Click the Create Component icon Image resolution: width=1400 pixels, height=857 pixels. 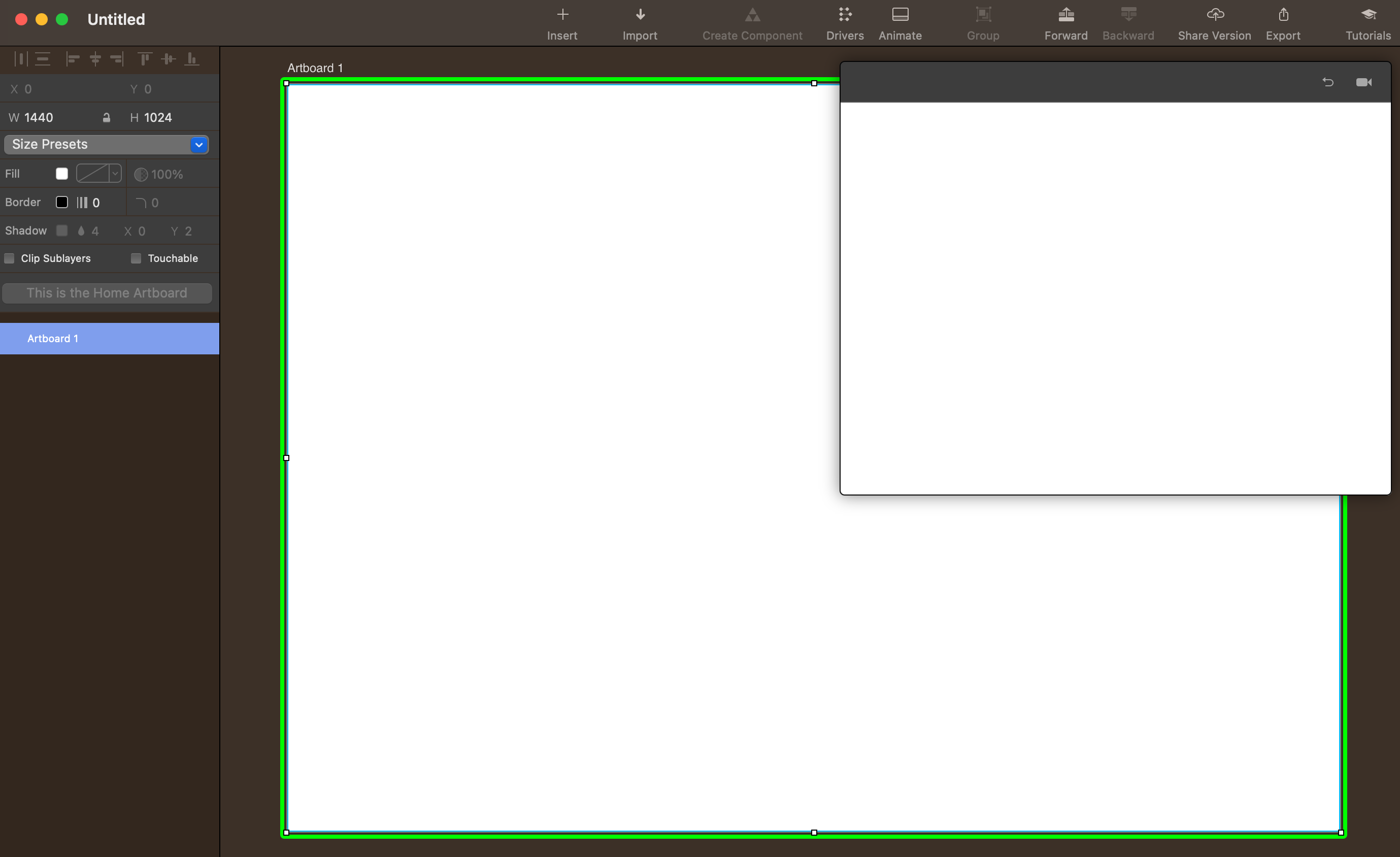(752, 14)
